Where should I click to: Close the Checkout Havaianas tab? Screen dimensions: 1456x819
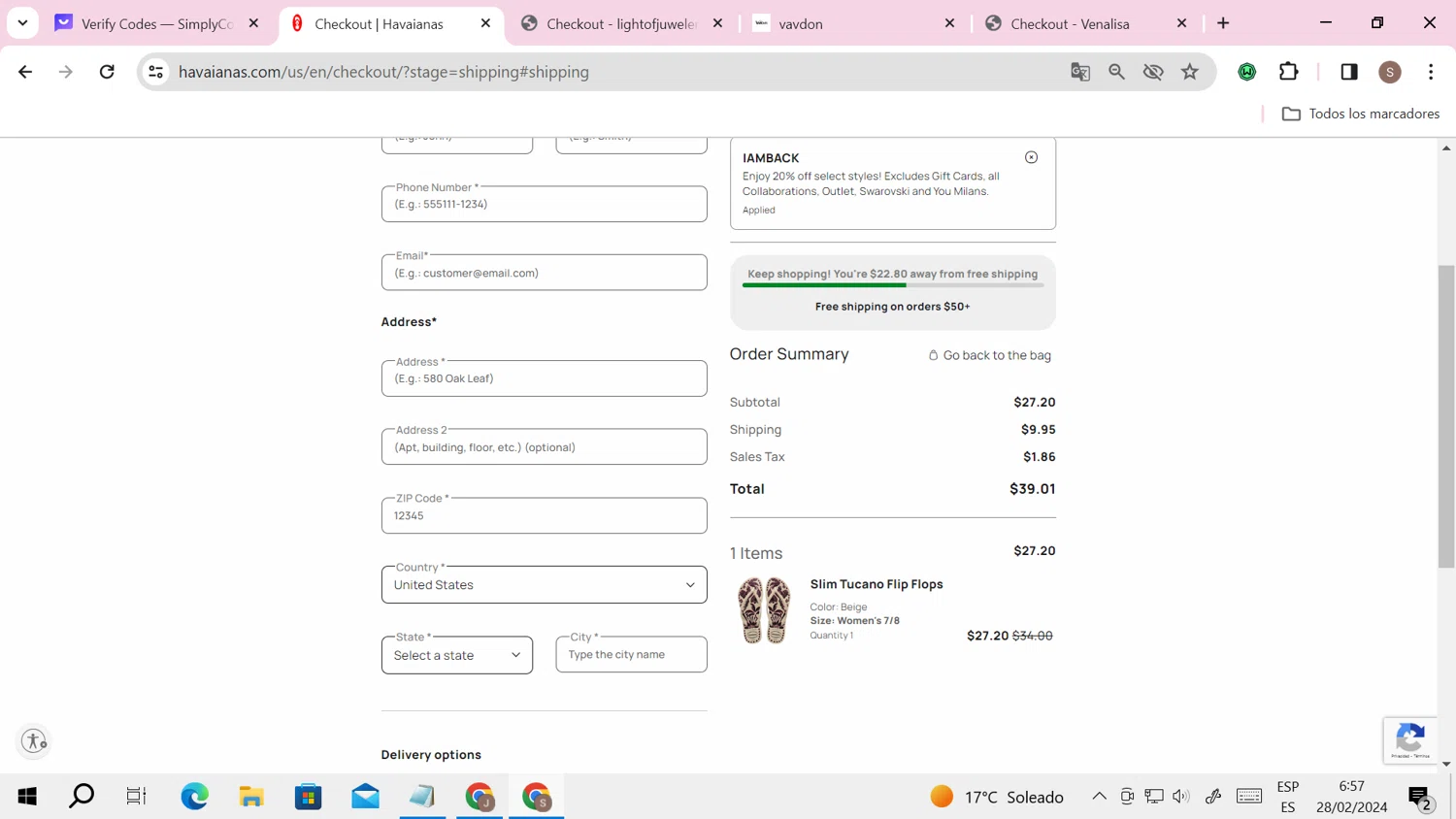click(485, 23)
